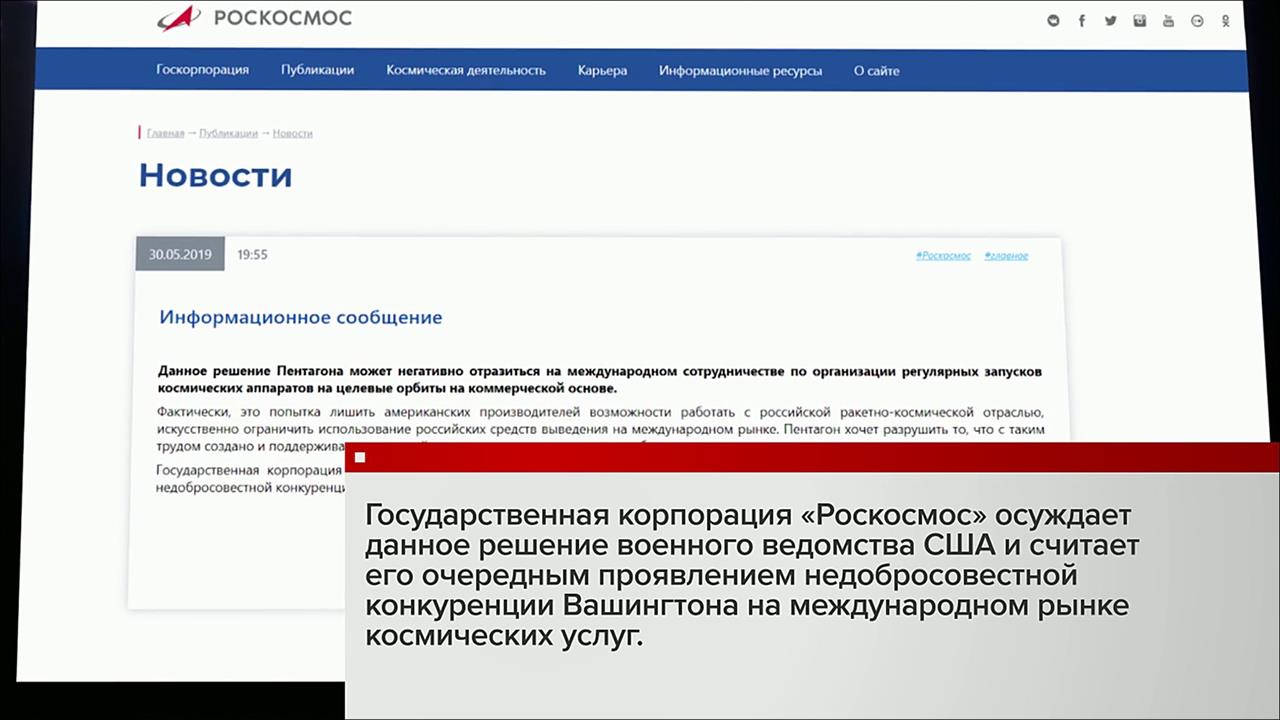Open the Odnoklassniki icon
The height and width of the screenshot is (720, 1280).
coord(1226,21)
